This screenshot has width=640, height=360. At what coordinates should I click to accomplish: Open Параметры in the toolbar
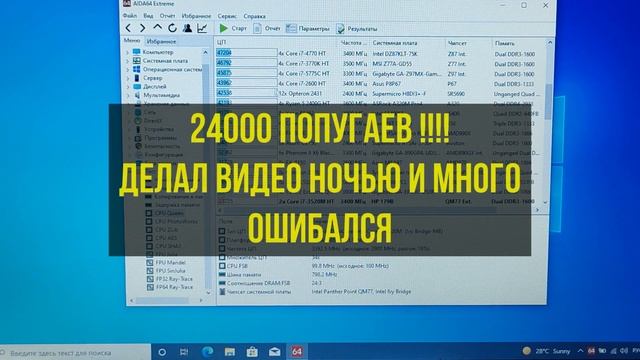point(307,29)
